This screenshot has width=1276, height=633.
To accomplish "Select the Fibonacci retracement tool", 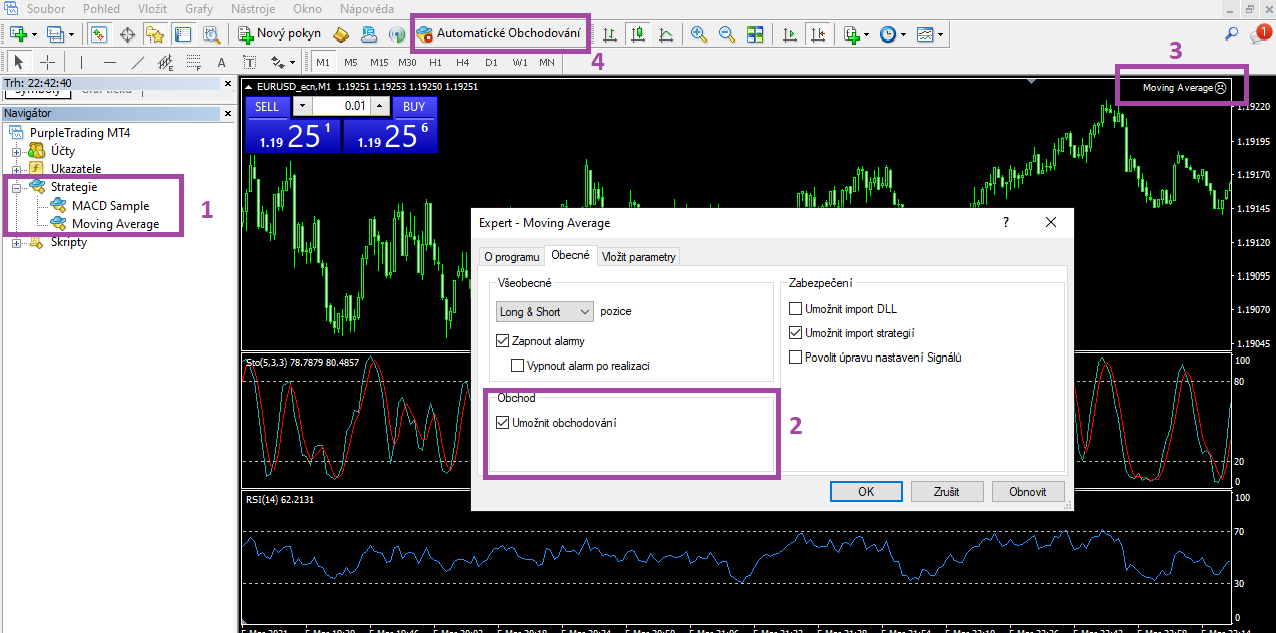I will coord(193,62).
